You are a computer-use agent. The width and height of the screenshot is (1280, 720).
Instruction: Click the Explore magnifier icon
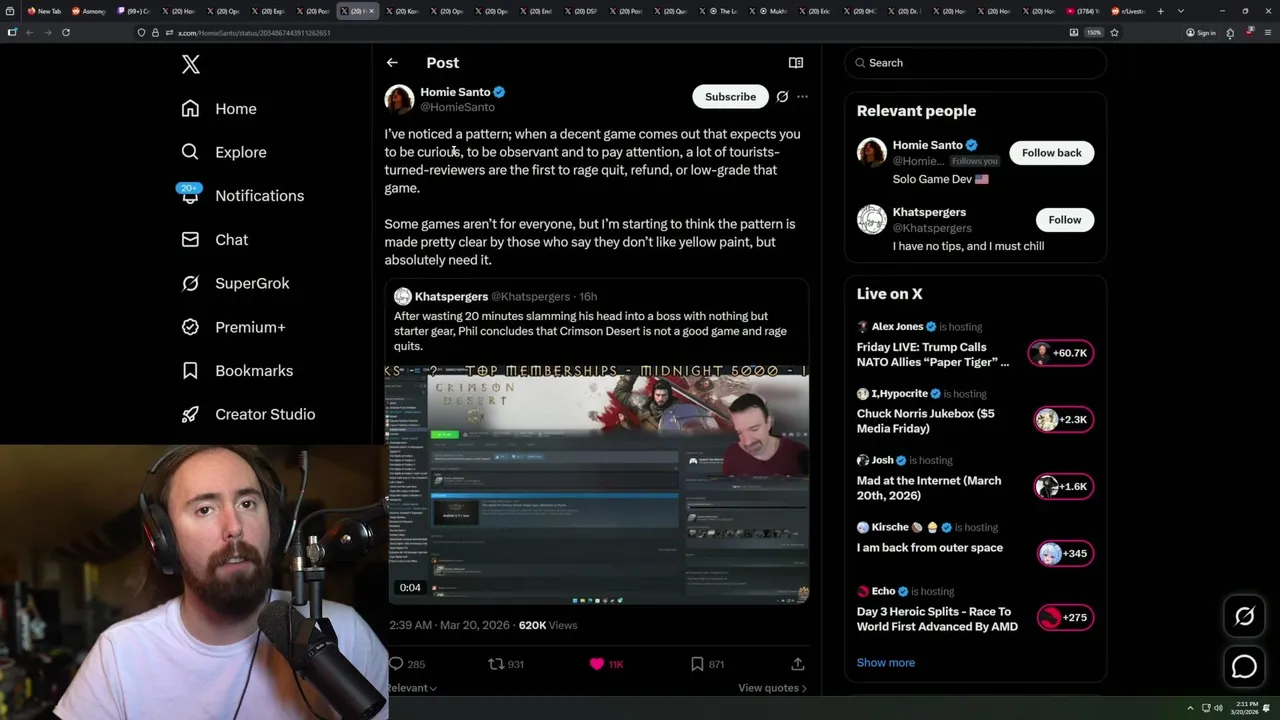coord(190,152)
